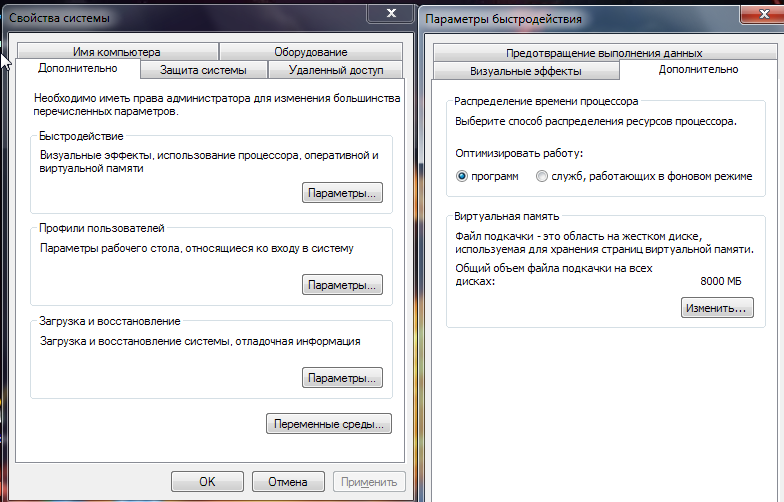Screen dimensions: 784x502
Task: Switch to the Удаленный доступ tab
Action: point(336,70)
